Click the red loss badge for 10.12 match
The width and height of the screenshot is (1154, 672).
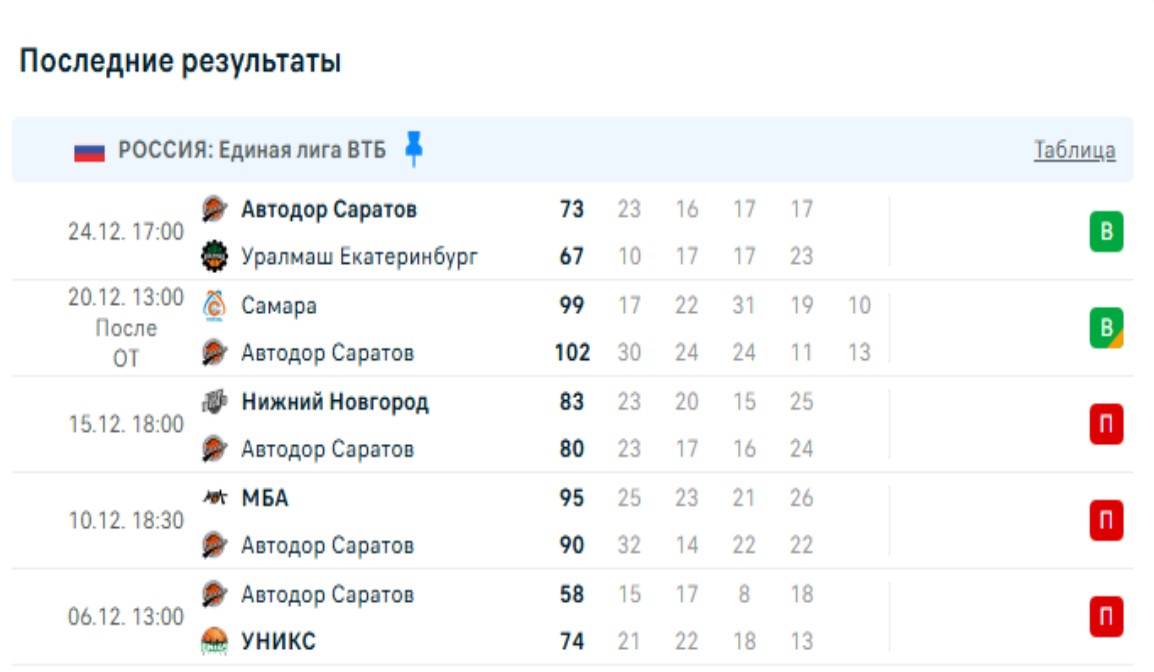(x=1106, y=521)
